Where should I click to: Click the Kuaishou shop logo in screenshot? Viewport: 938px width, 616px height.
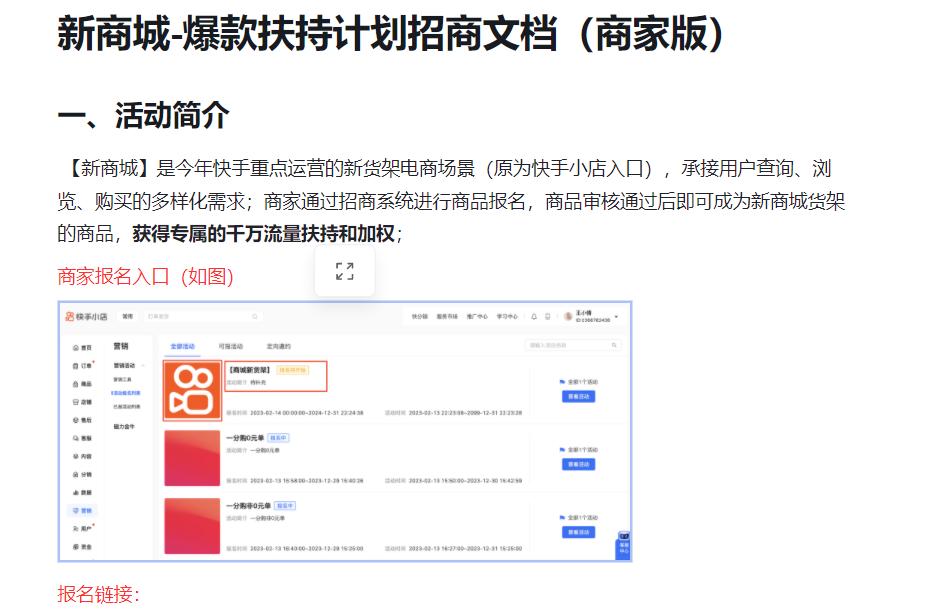(86, 316)
